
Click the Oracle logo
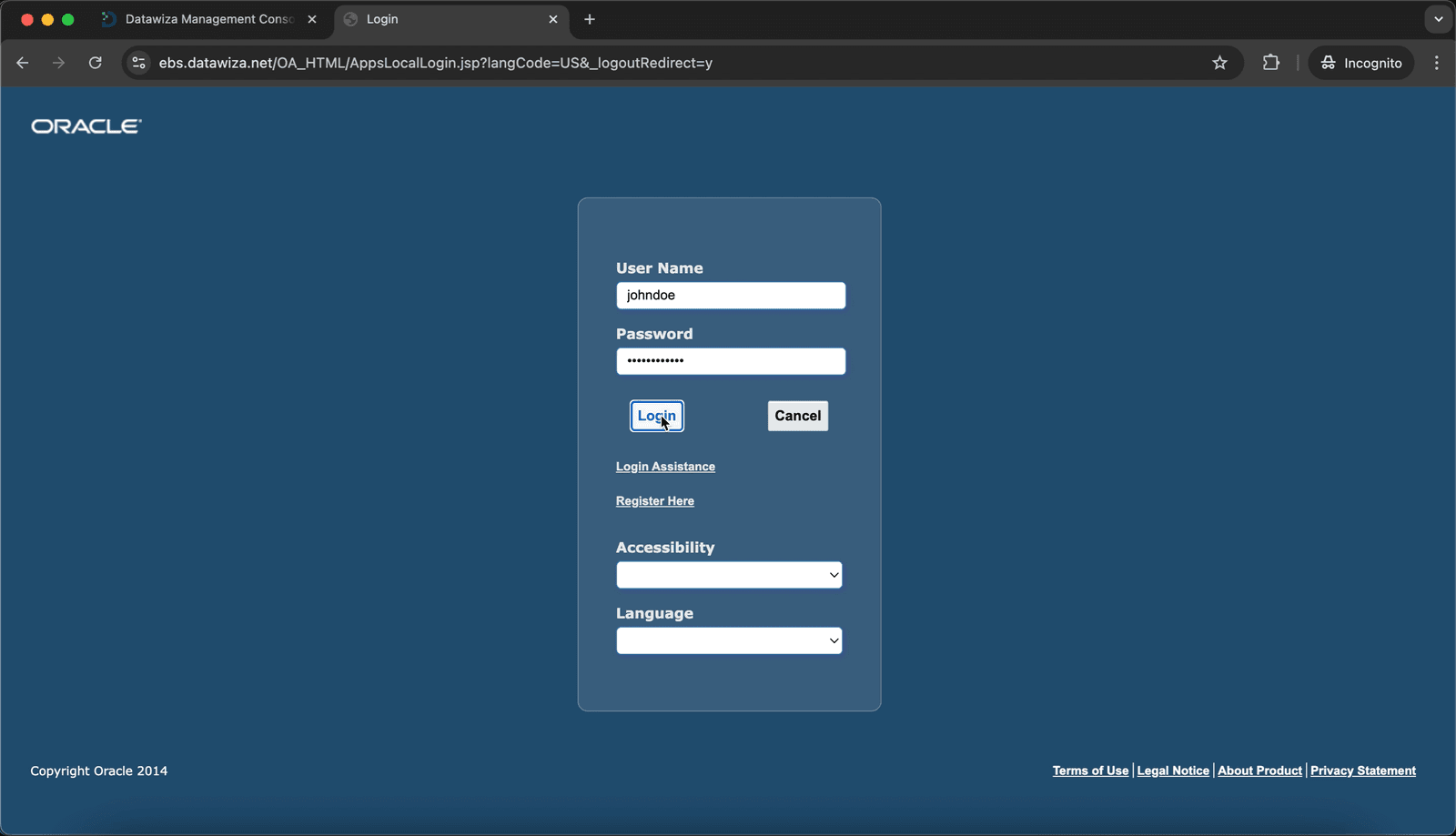[x=86, y=126]
